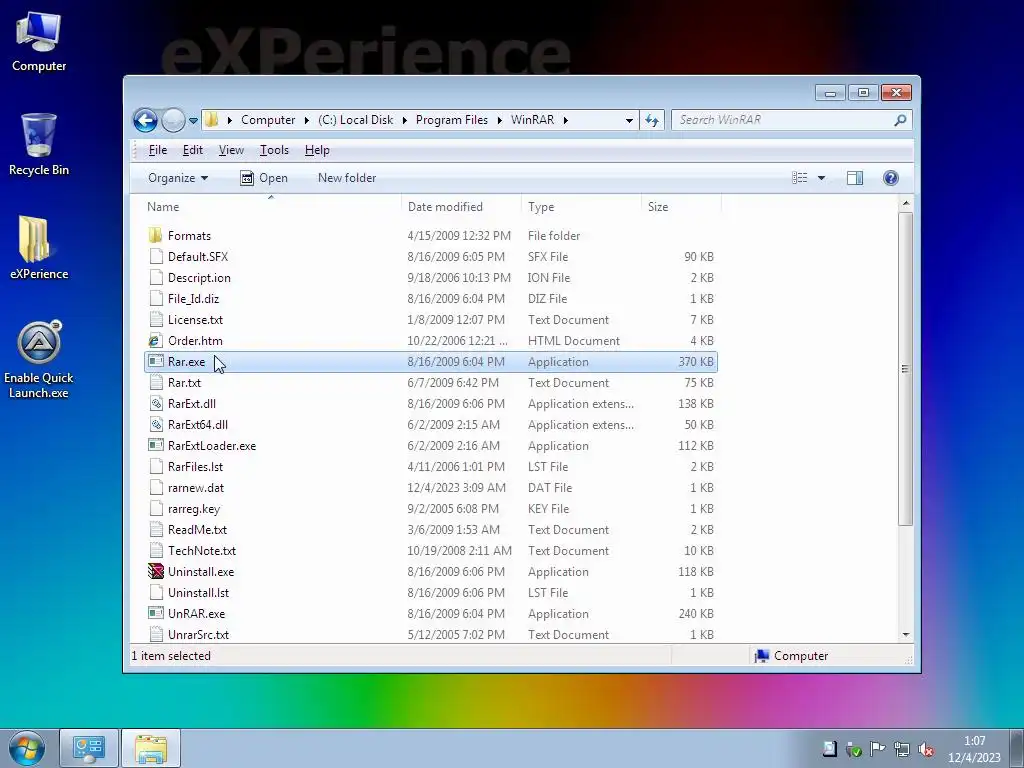
Task: Open the Computer desktop icon
Action: click(39, 42)
